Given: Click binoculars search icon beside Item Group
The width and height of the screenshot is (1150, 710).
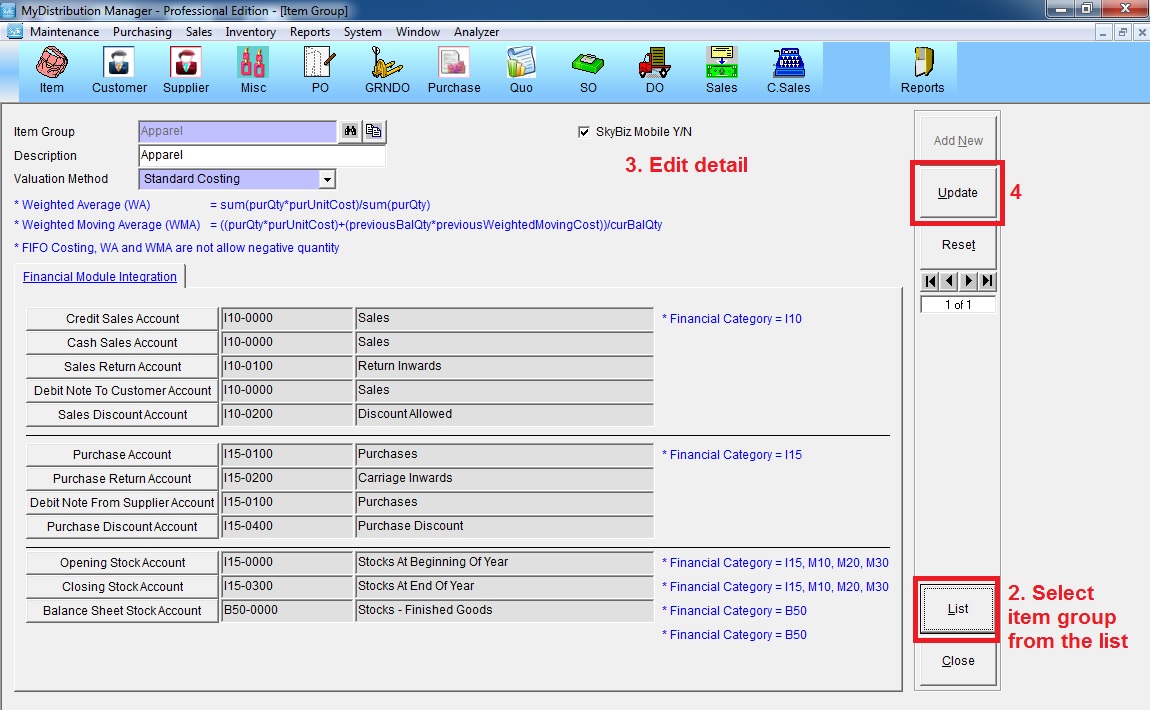Looking at the screenshot, I should click(350, 131).
